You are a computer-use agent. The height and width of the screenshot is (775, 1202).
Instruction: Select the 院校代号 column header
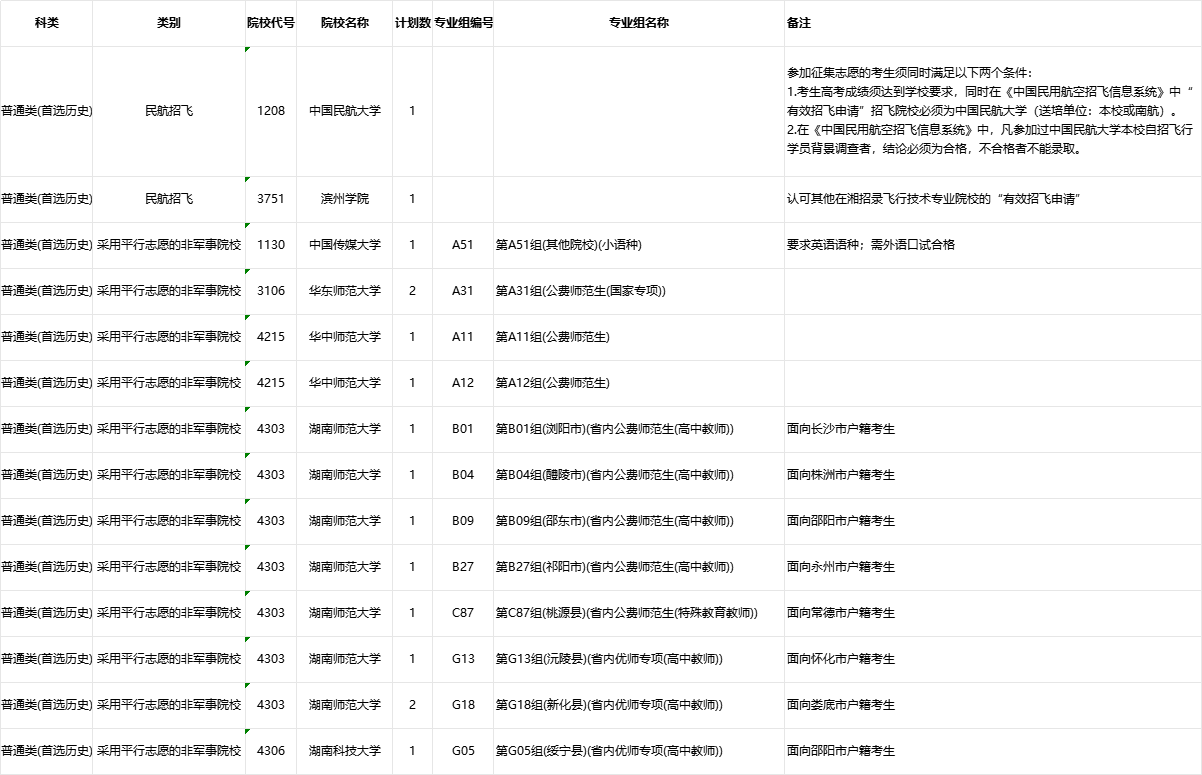click(270, 23)
